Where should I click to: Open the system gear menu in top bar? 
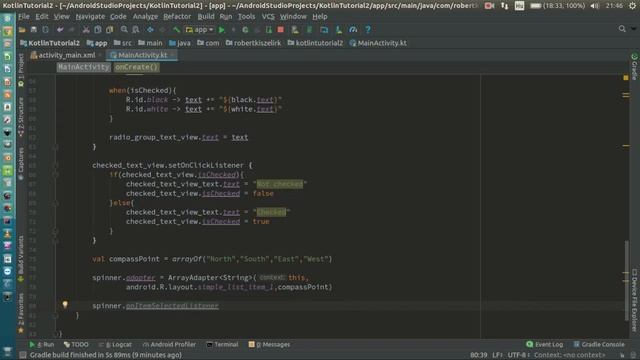click(x=632, y=6)
